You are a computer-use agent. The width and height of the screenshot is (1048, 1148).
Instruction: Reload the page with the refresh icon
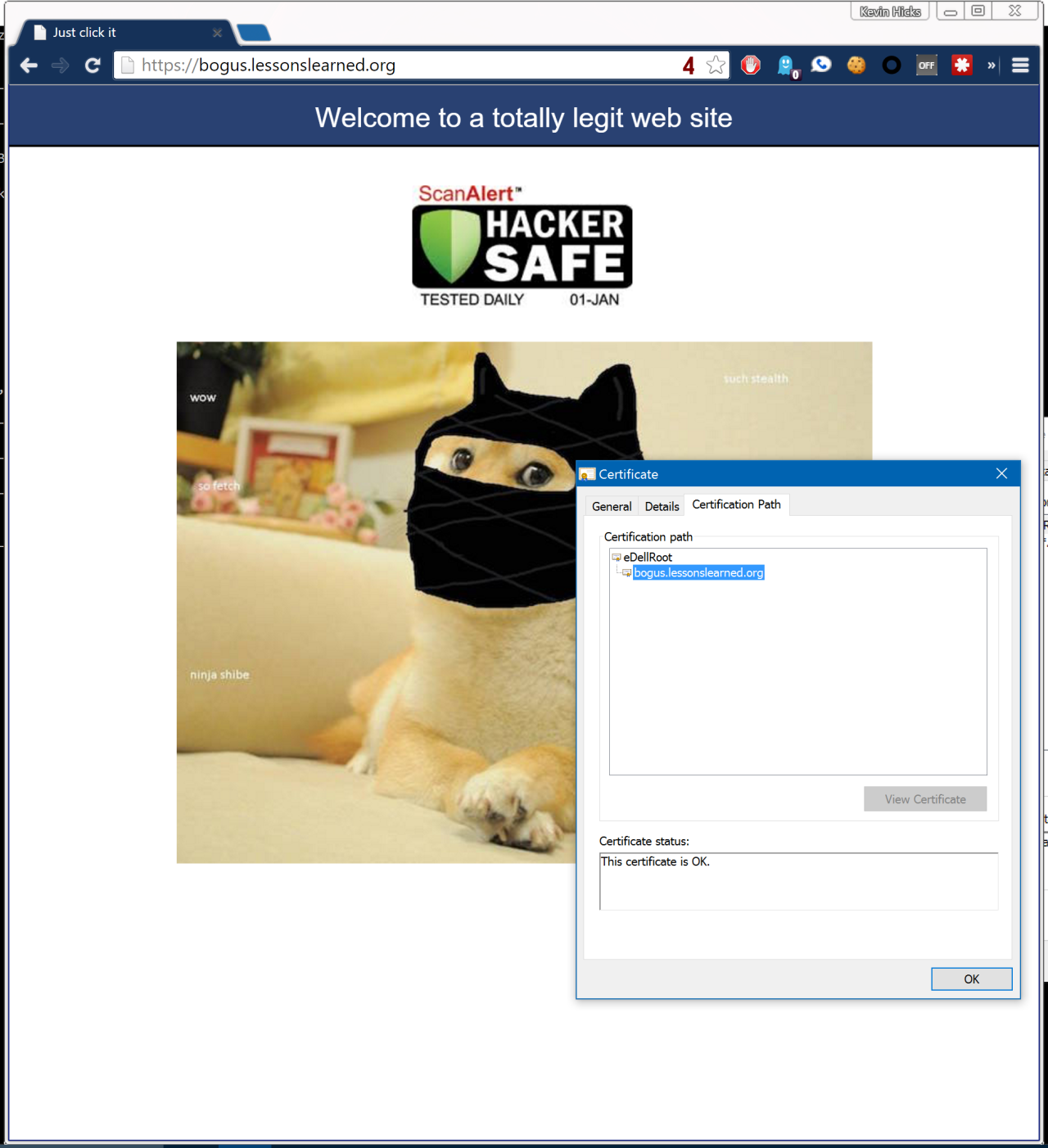93,66
